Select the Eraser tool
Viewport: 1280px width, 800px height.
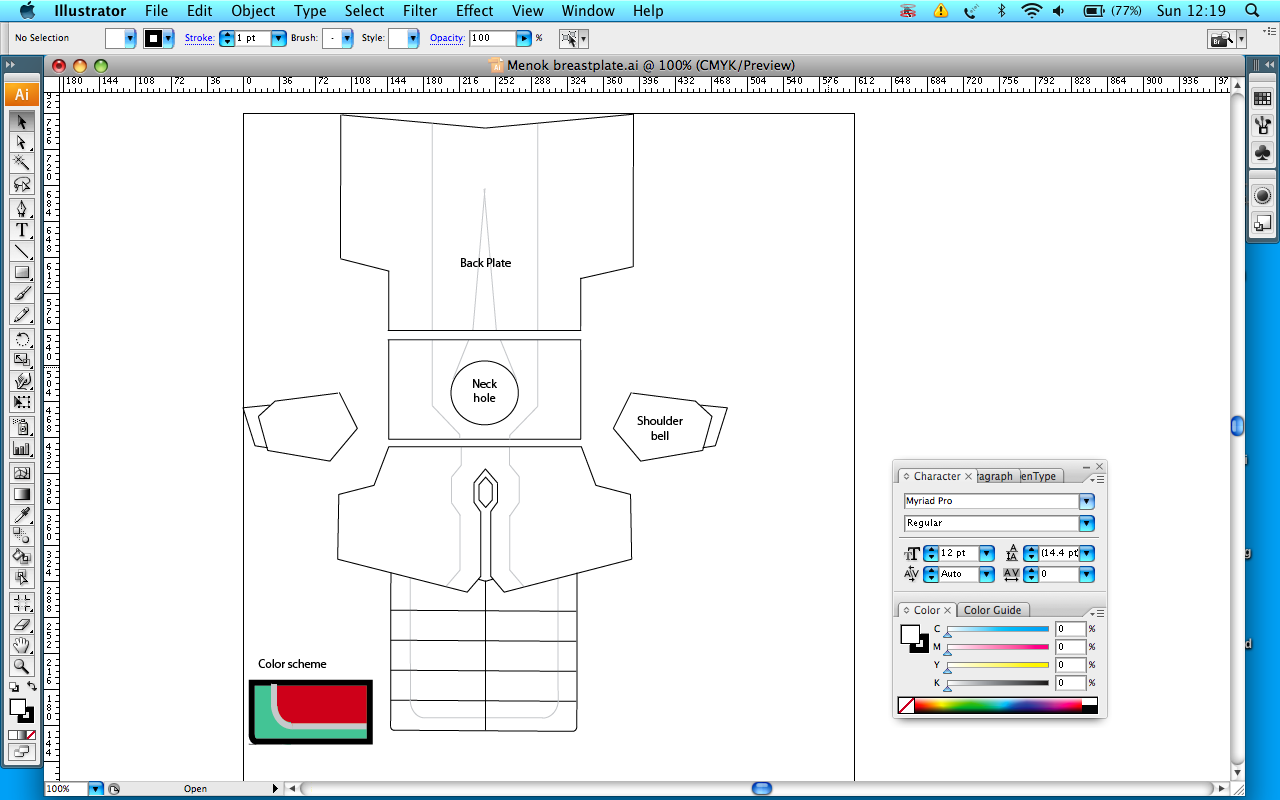click(22, 624)
